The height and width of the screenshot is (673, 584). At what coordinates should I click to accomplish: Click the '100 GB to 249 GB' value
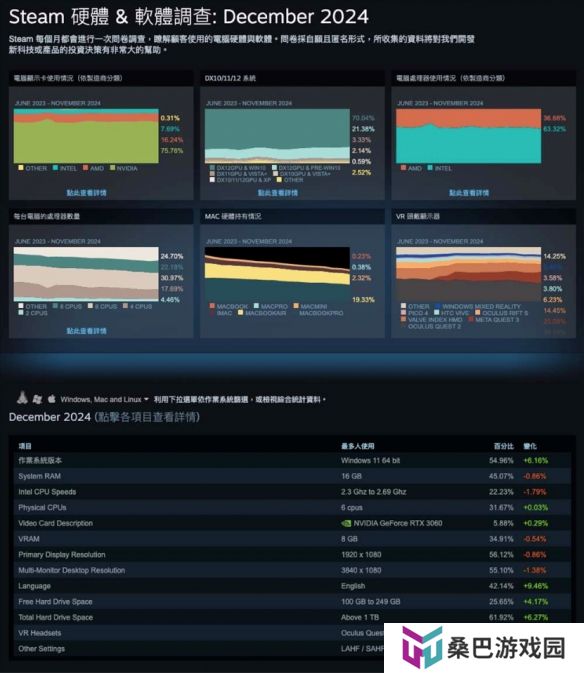coord(370,601)
